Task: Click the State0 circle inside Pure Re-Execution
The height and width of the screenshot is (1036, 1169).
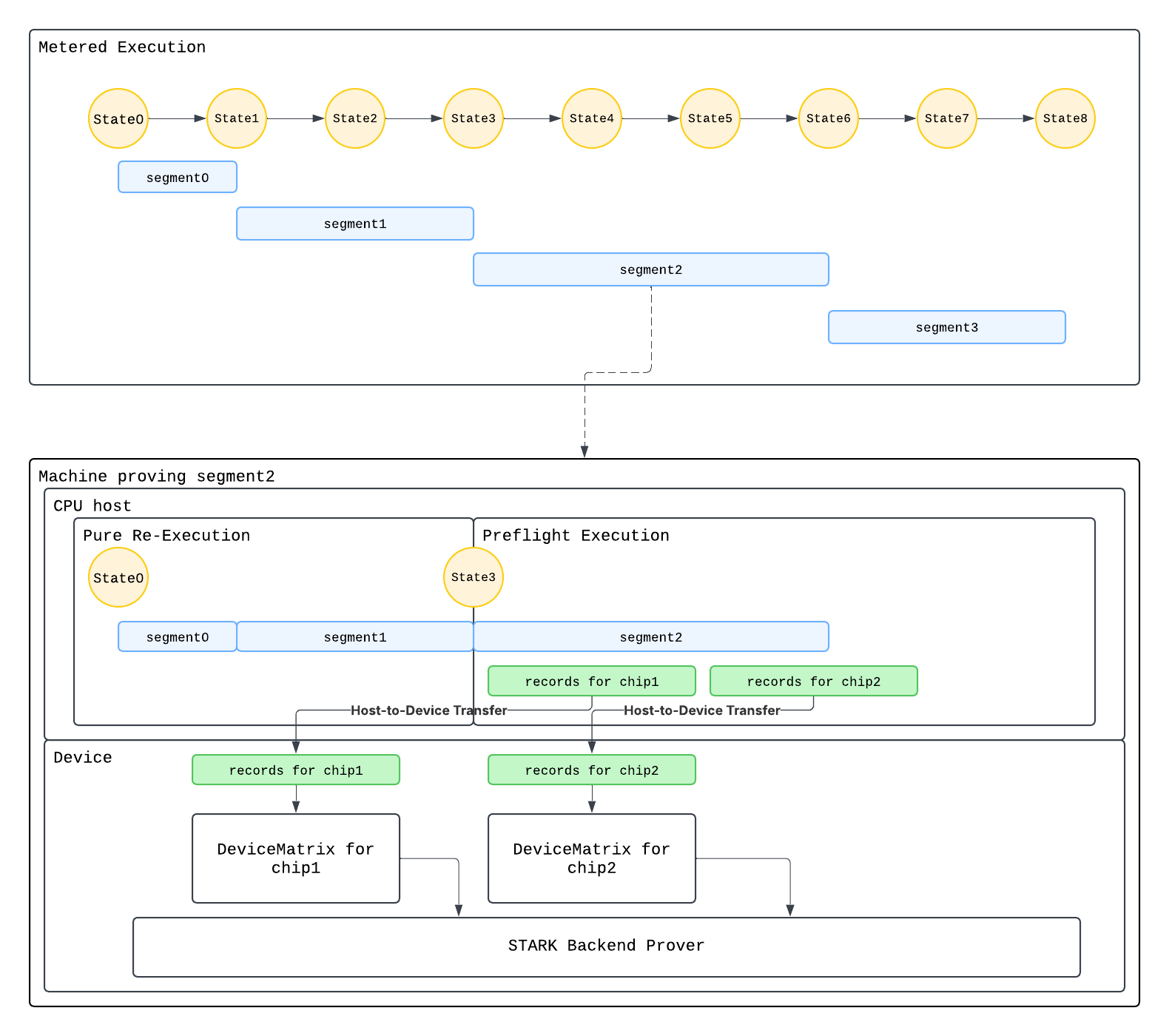Action: point(118,577)
